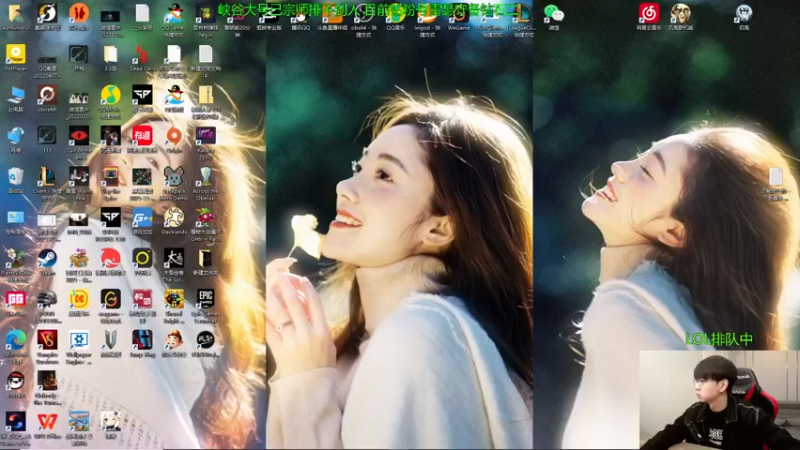Open the This PC computer icon
The width and height of the screenshot is (800, 450).
pos(15,95)
